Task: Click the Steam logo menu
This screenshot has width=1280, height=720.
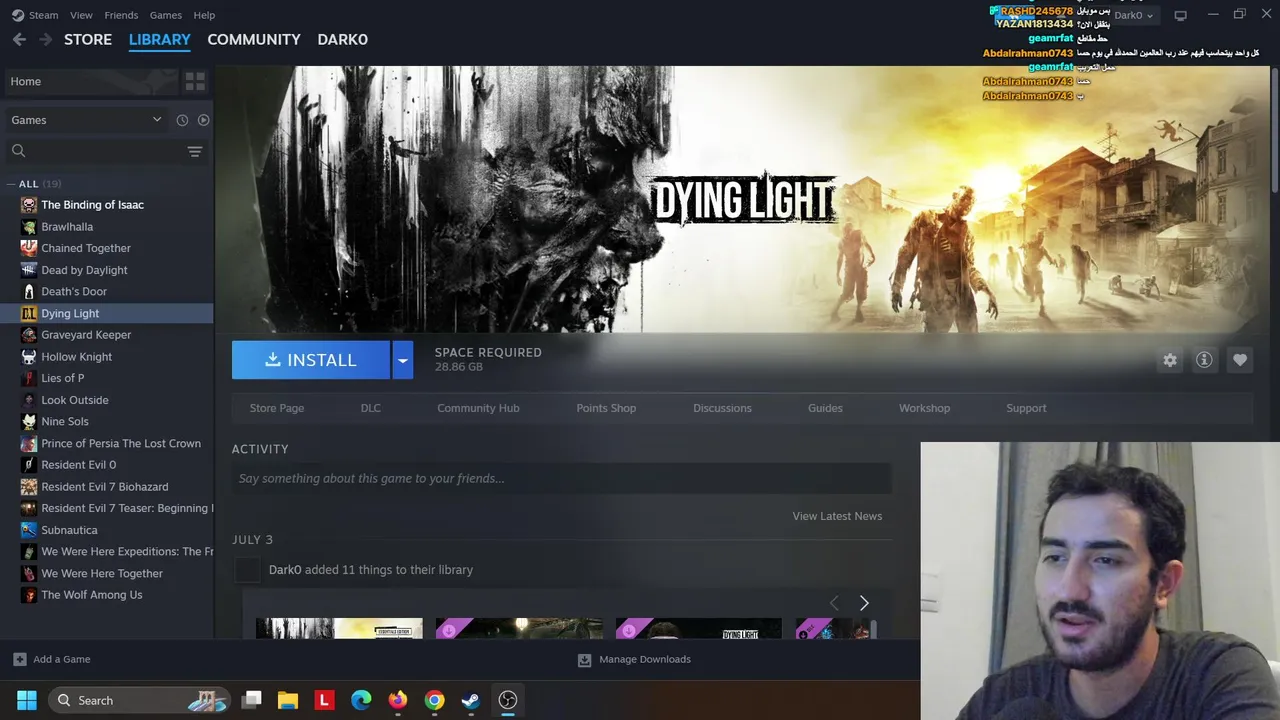Action: point(35,15)
